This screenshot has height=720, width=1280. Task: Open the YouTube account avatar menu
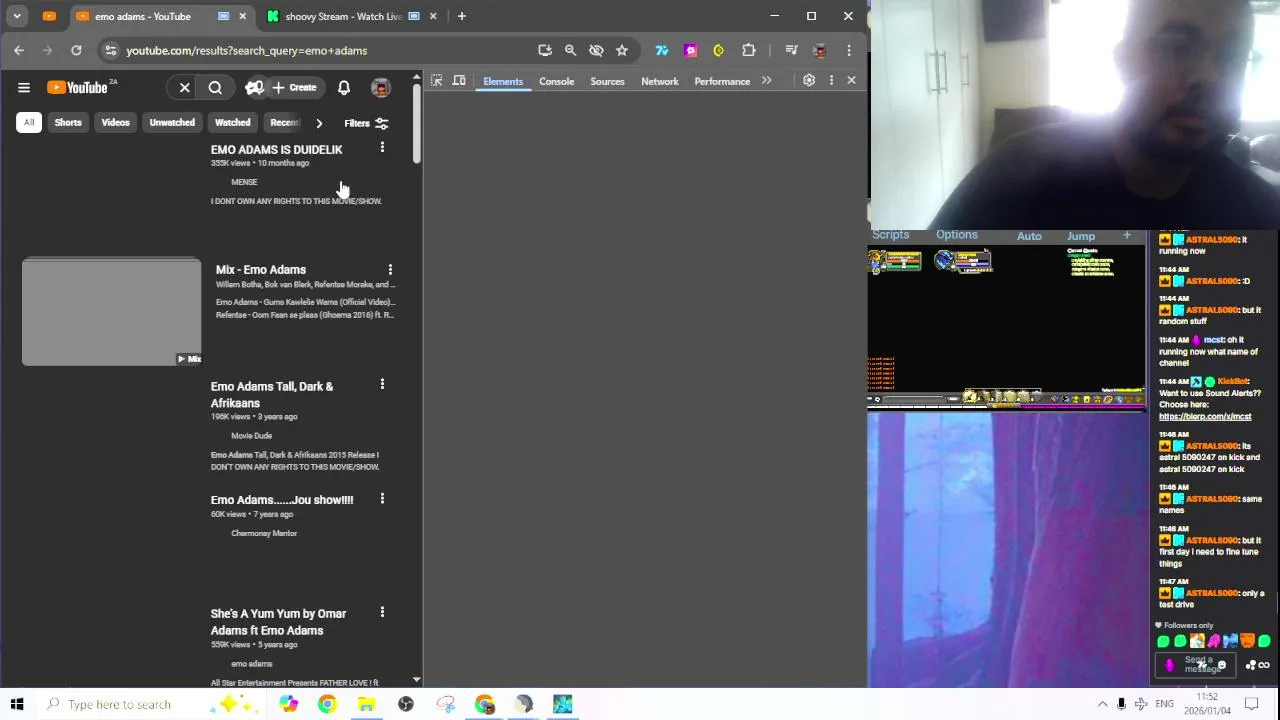pyautogui.click(x=381, y=88)
